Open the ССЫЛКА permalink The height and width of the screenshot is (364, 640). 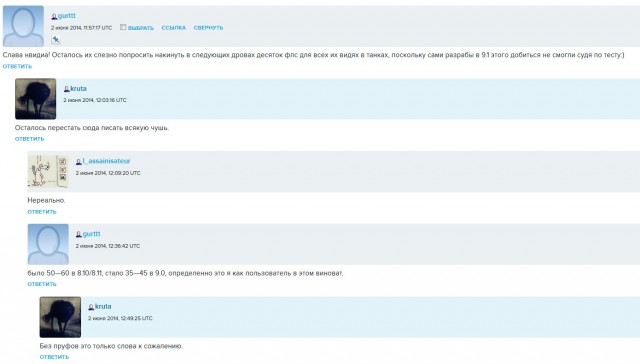click(x=173, y=28)
